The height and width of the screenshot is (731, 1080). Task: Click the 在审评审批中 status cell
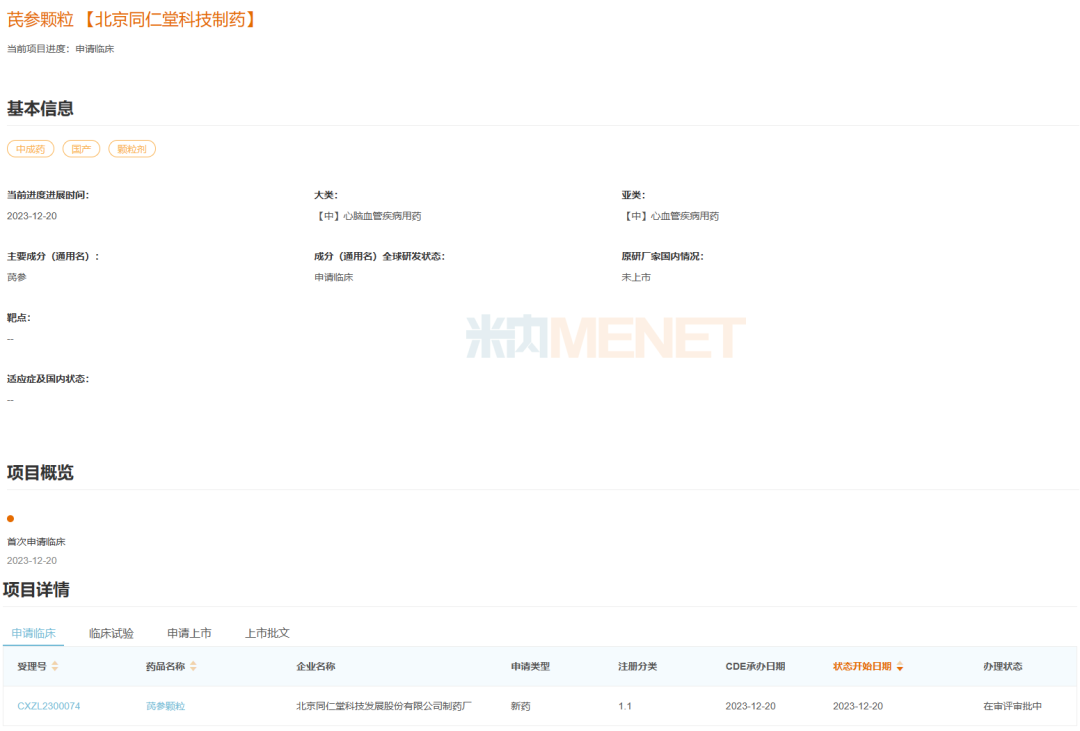click(x=1012, y=706)
